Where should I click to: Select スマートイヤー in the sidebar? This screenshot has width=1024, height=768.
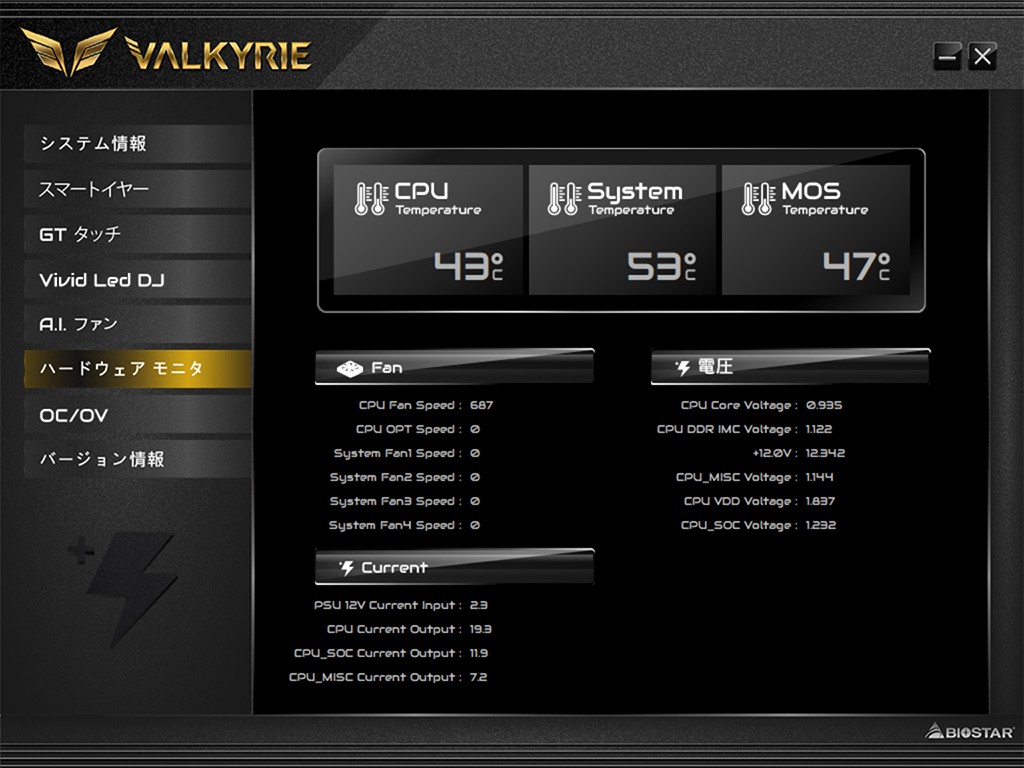tap(138, 189)
